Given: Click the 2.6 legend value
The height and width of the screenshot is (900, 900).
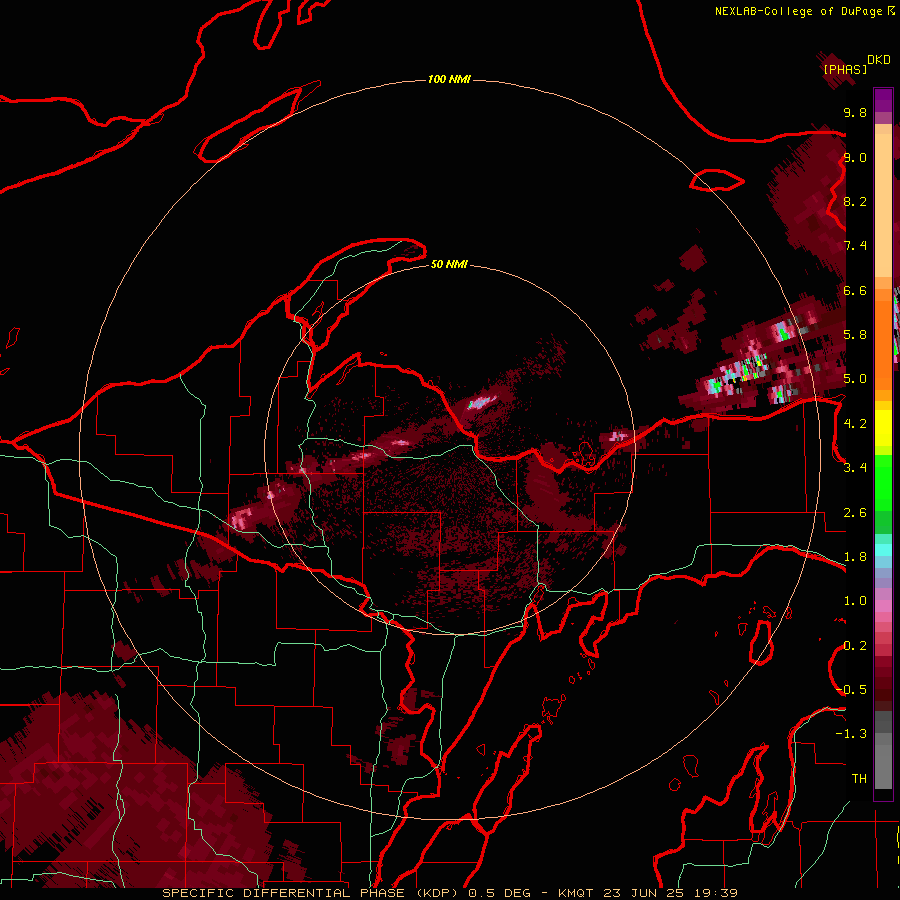Looking at the screenshot, I should coord(855,513).
